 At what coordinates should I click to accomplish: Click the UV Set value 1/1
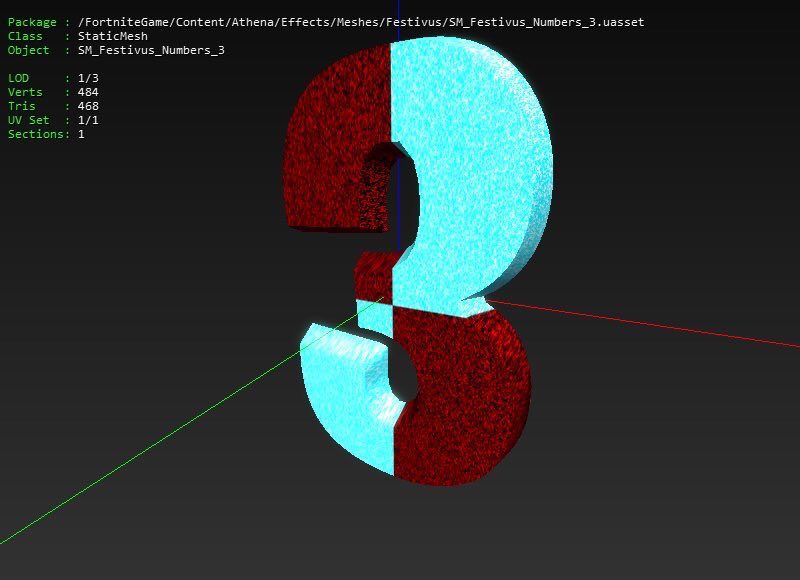(x=88, y=120)
